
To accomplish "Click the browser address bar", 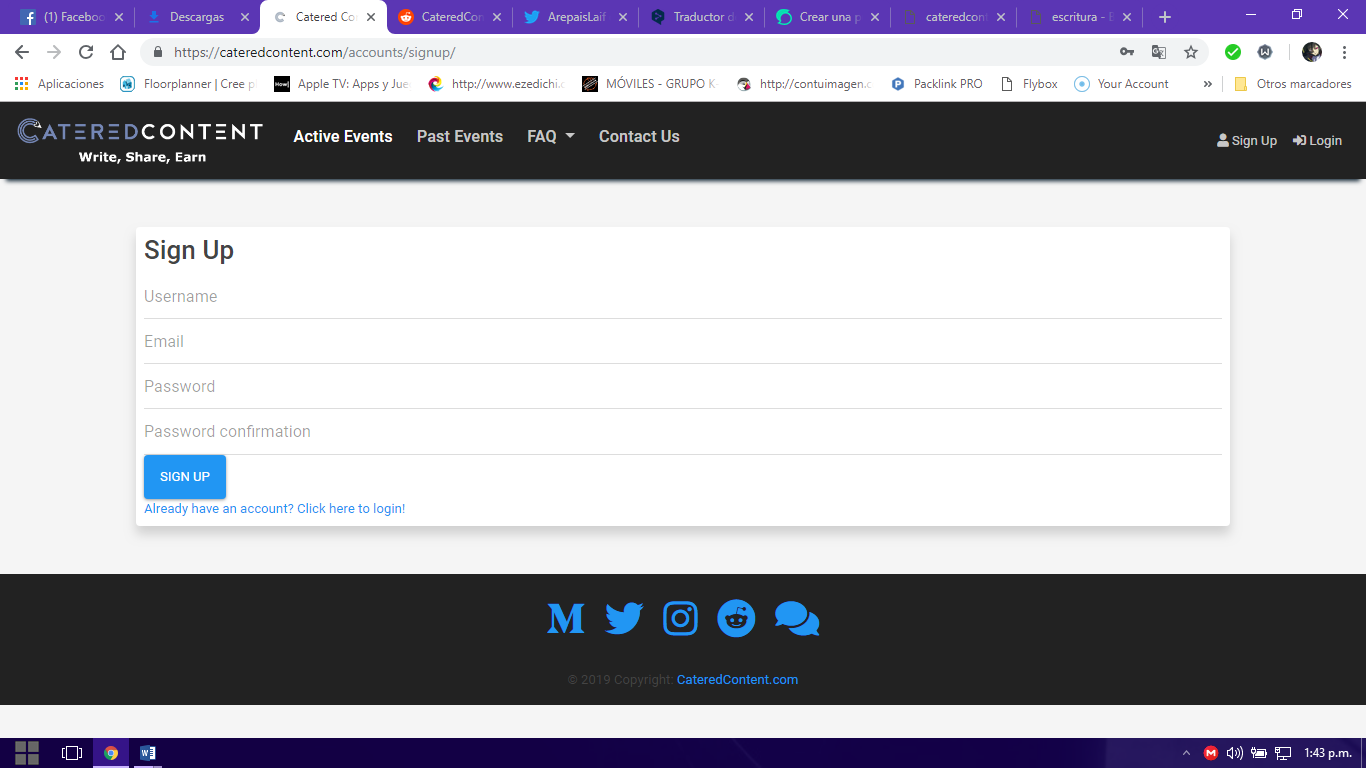I will coord(640,52).
